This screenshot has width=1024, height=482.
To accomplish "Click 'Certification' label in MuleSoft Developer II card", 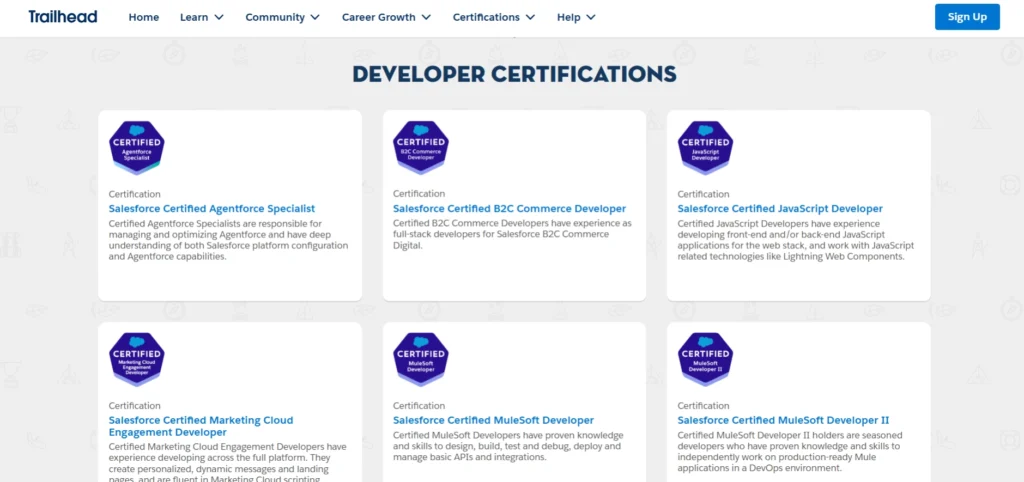I will tap(703, 406).
